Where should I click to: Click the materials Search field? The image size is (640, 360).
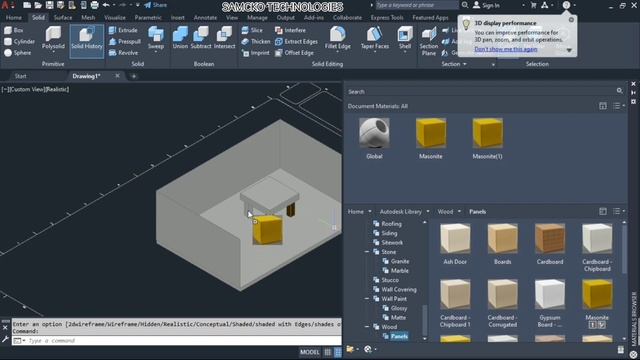pyautogui.click(x=482, y=91)
